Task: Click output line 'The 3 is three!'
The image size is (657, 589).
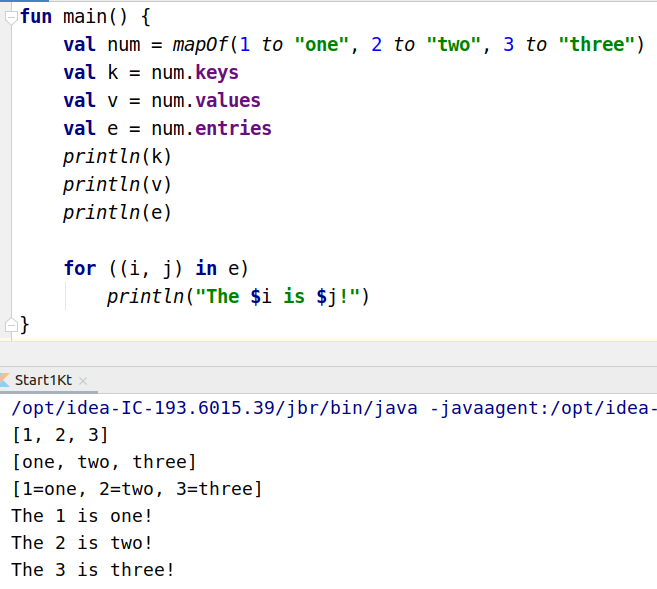Action: click(x=93, y=570)
